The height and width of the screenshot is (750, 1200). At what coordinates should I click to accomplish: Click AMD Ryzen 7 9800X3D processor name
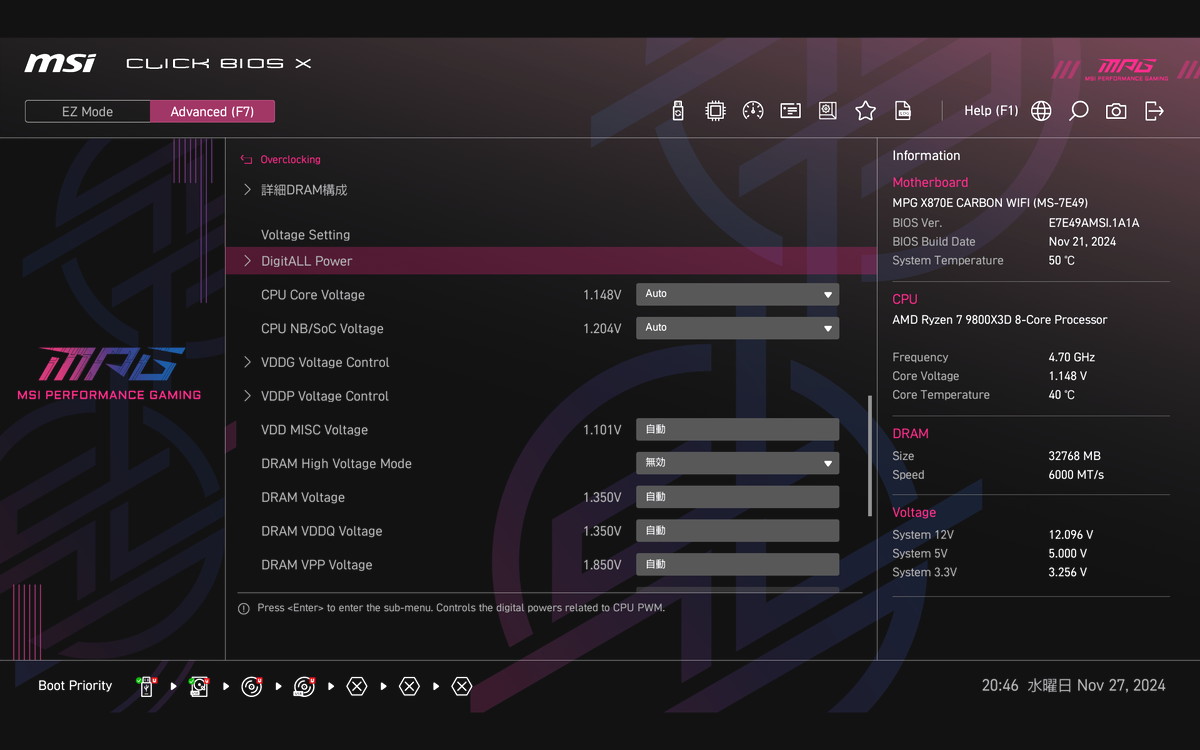tap(1000, 320)
